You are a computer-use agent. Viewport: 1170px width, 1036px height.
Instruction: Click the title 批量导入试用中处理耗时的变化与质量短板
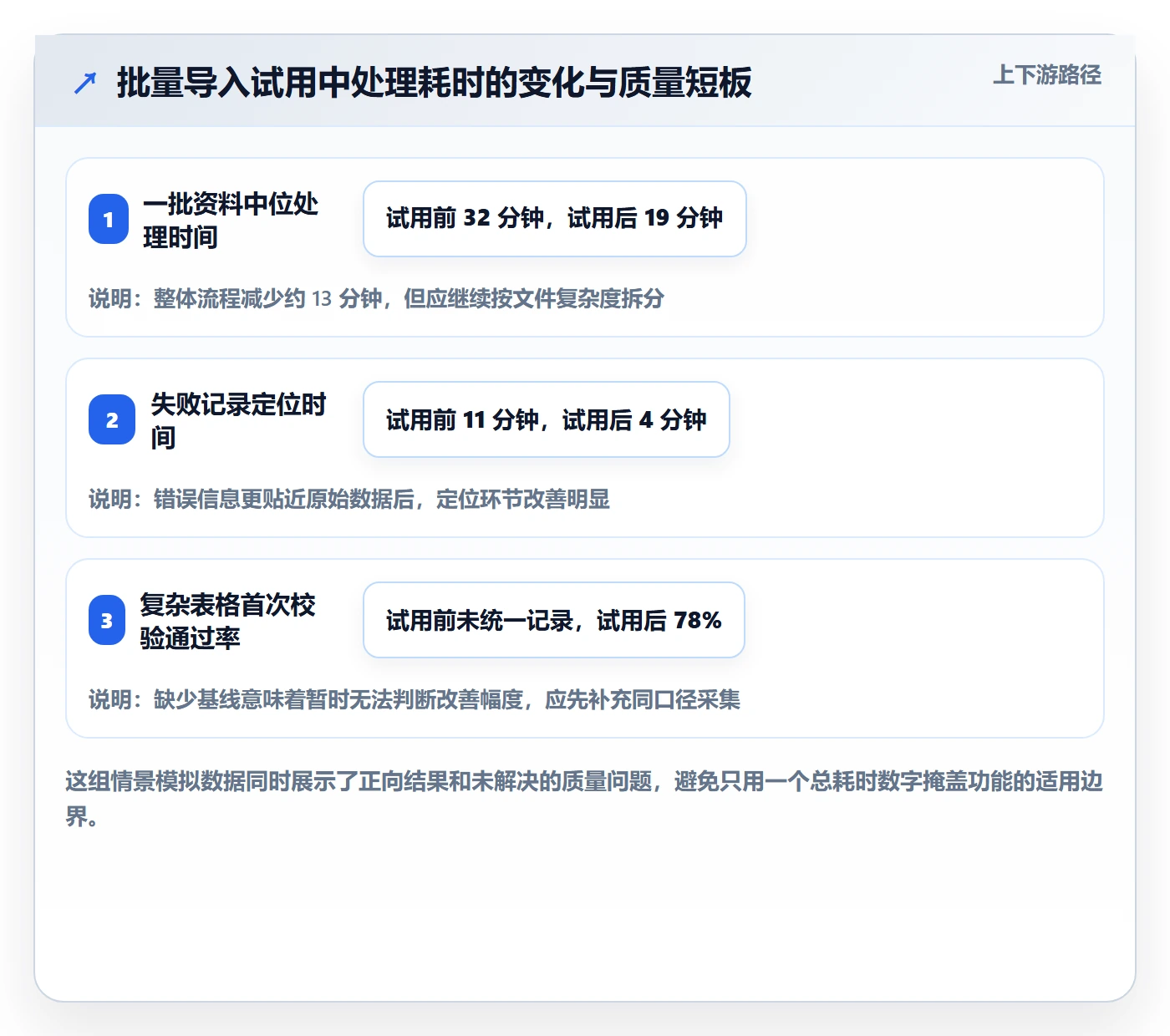click(434, 83)
